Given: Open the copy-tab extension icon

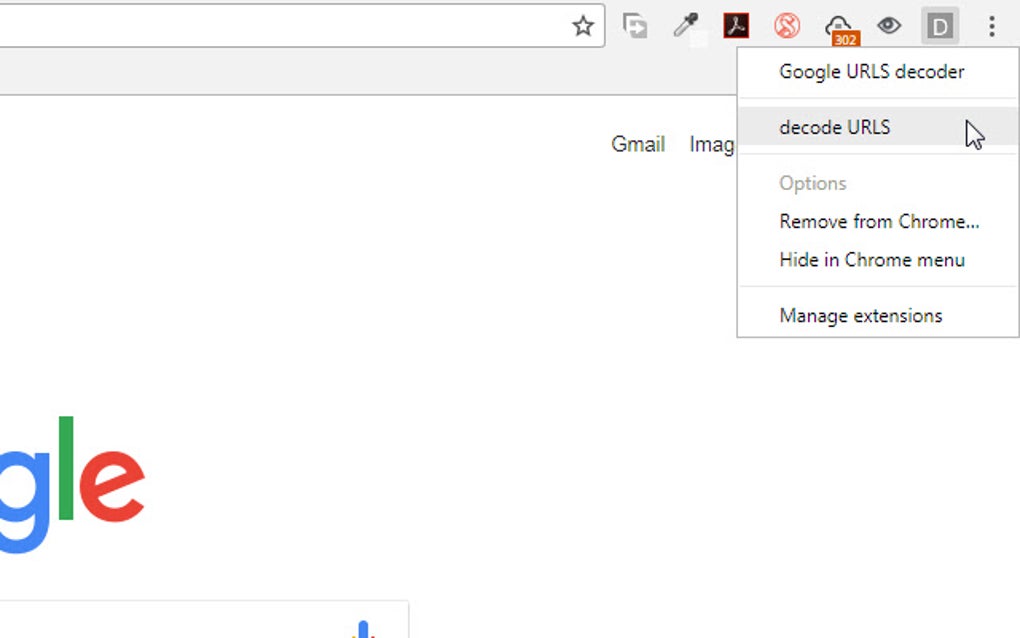Looking at the screenshot, I should 634,26.
